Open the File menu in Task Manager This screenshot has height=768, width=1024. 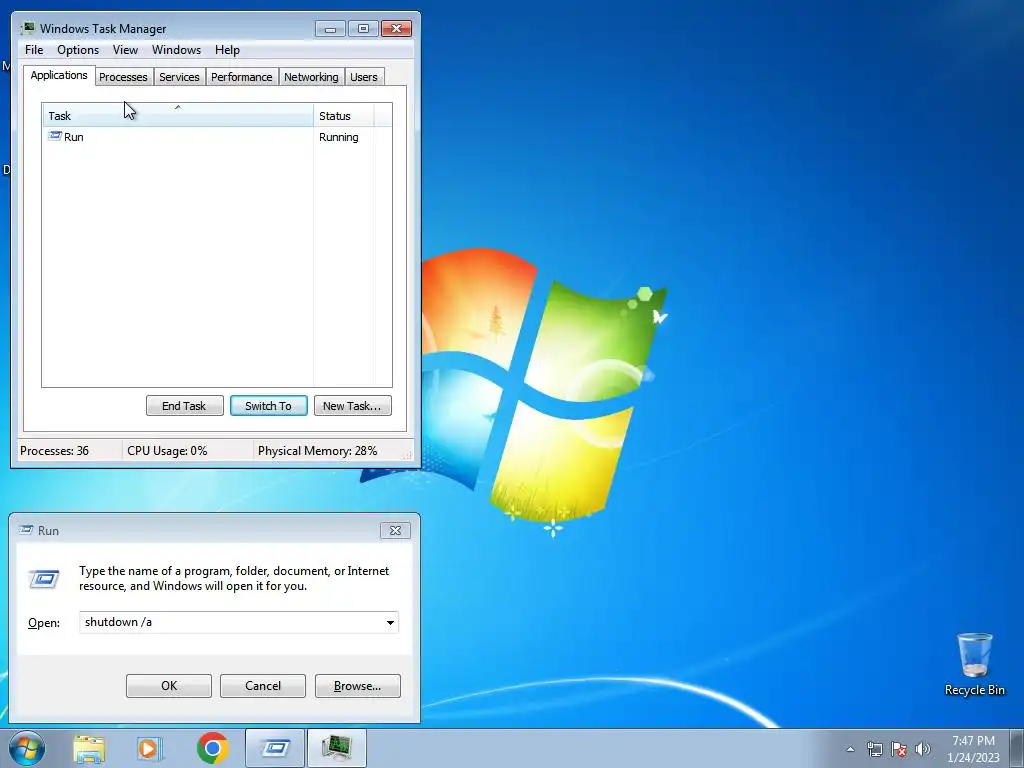[x=34, y=50]
